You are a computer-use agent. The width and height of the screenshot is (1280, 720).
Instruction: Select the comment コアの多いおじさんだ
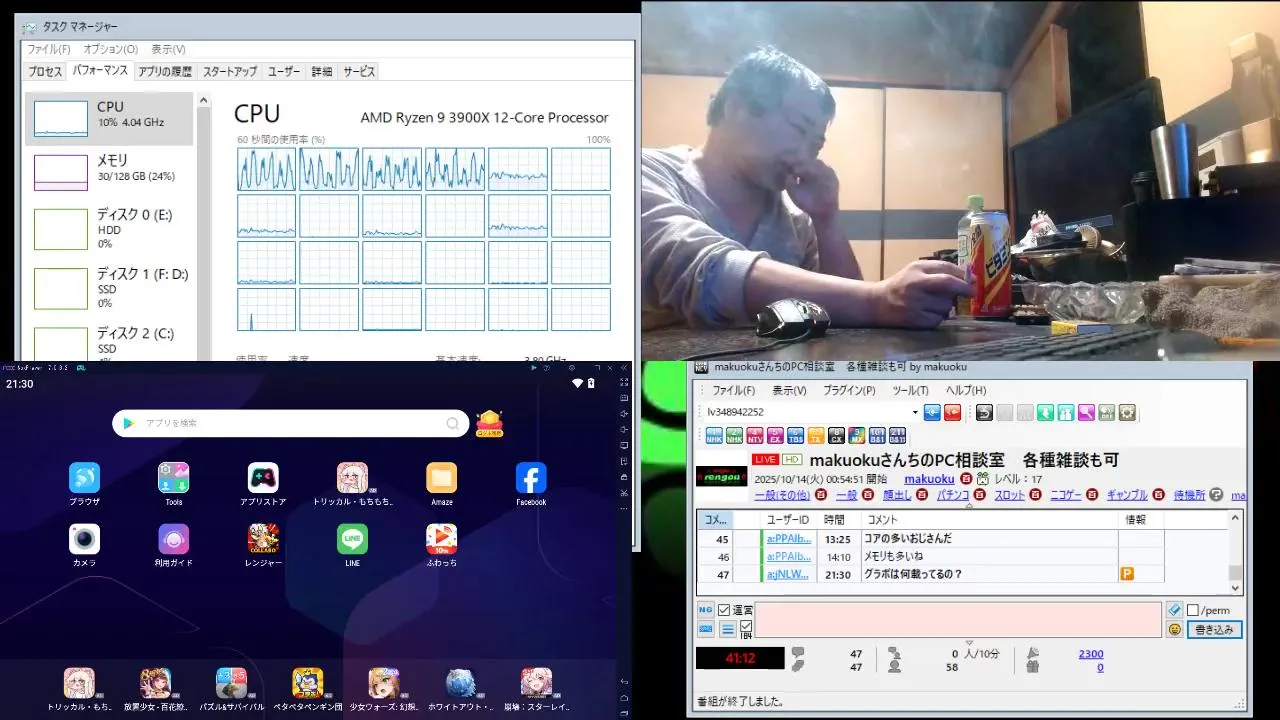907,539
